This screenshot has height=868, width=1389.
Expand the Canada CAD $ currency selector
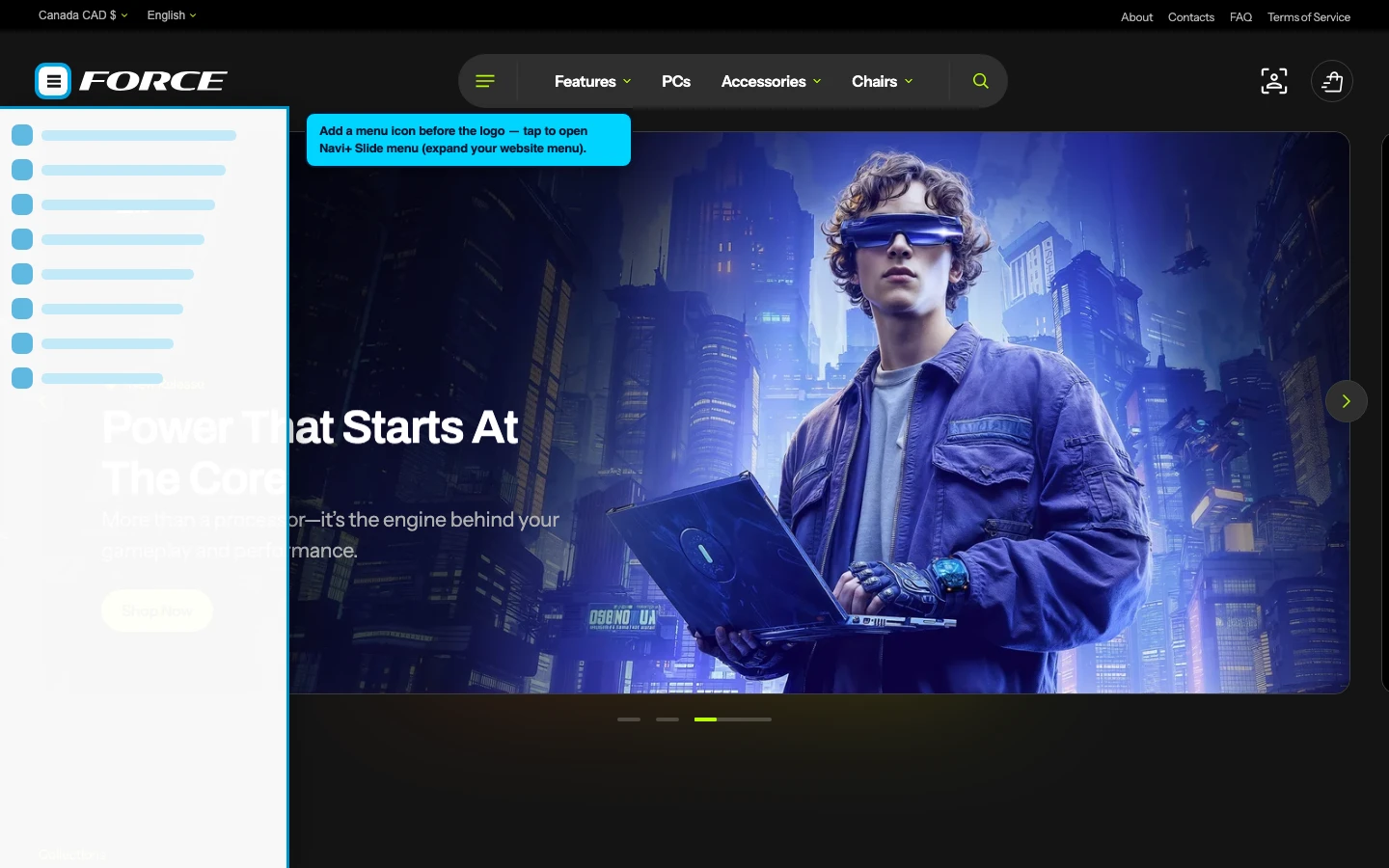(x=83, y=15)
